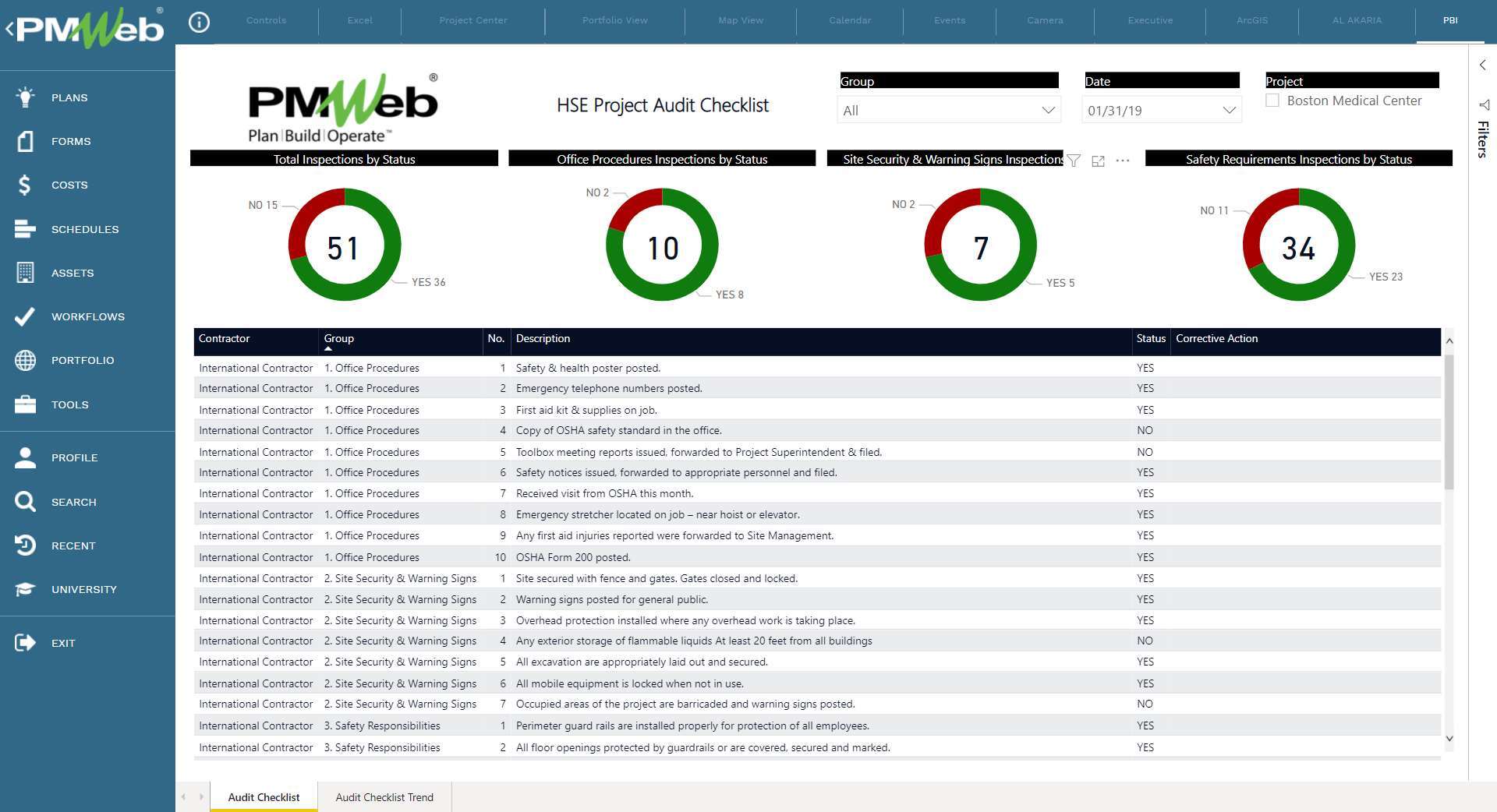Click Exit in the sidebar

pyautogui.click(x=62, y=643)
